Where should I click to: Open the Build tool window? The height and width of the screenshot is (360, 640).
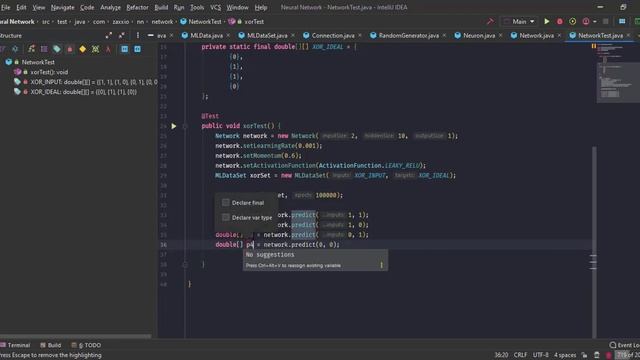[x=51, y=345]
